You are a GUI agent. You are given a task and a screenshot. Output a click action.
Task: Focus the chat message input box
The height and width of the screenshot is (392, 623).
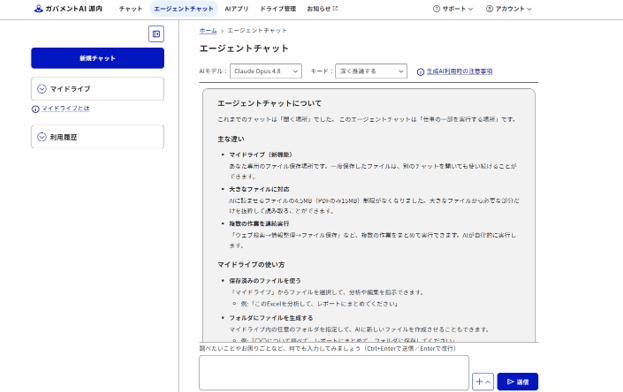[x=334, y=373]
